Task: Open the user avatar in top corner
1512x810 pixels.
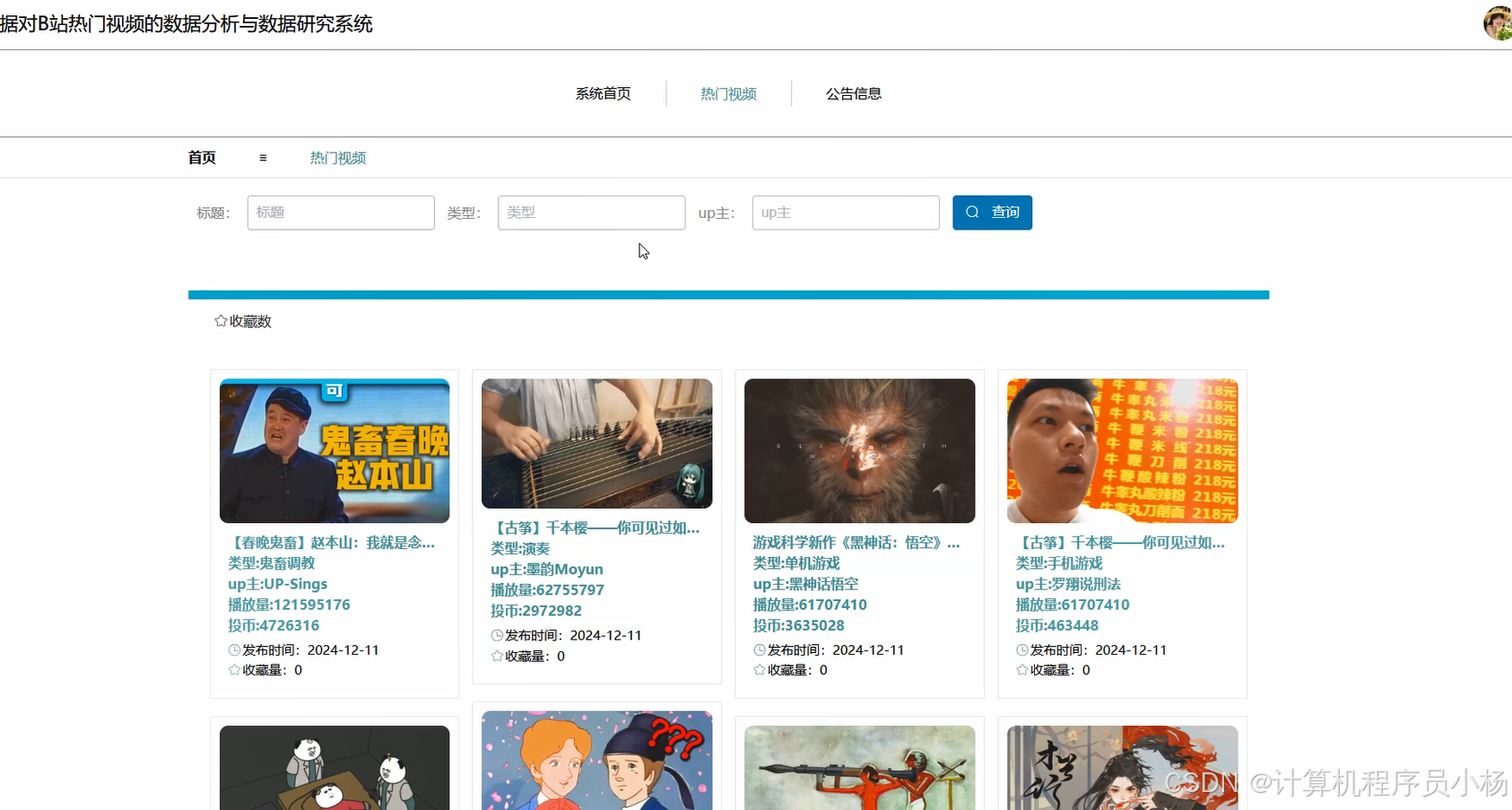Action: (1498, 23)
